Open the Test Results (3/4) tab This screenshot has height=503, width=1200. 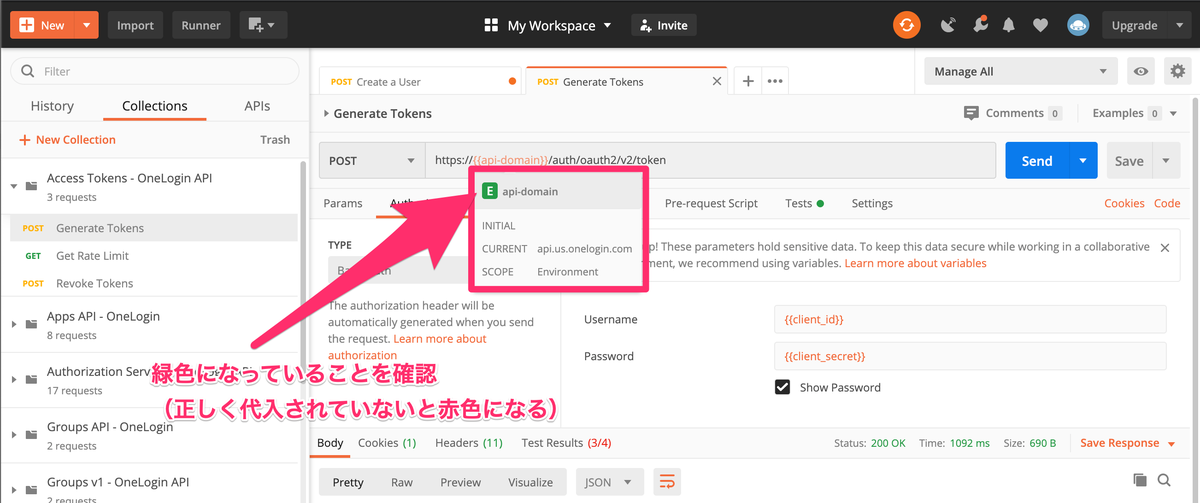(x=566, y=443)
